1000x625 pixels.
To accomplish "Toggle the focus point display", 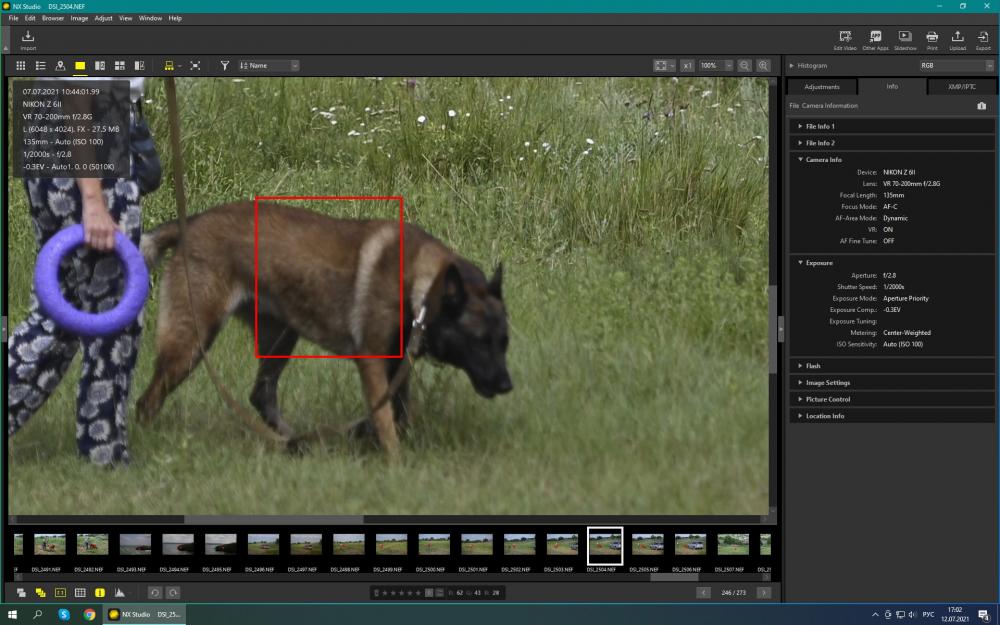I will click(60, 592).
